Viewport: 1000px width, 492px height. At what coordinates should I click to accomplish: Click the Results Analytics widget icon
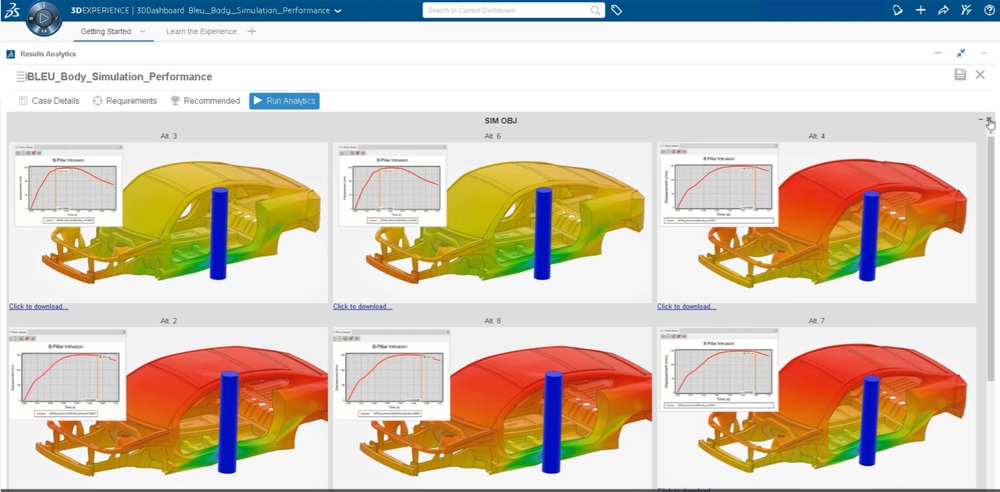pos(11,54)
